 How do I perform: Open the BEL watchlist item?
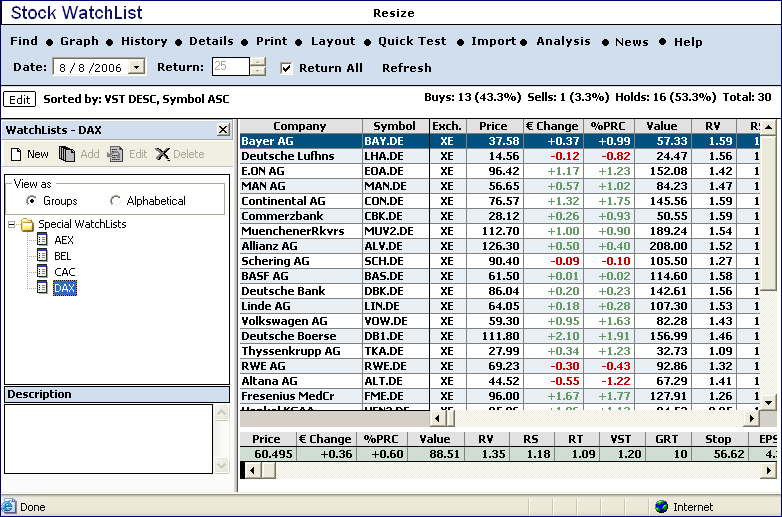tap(63, 256)
